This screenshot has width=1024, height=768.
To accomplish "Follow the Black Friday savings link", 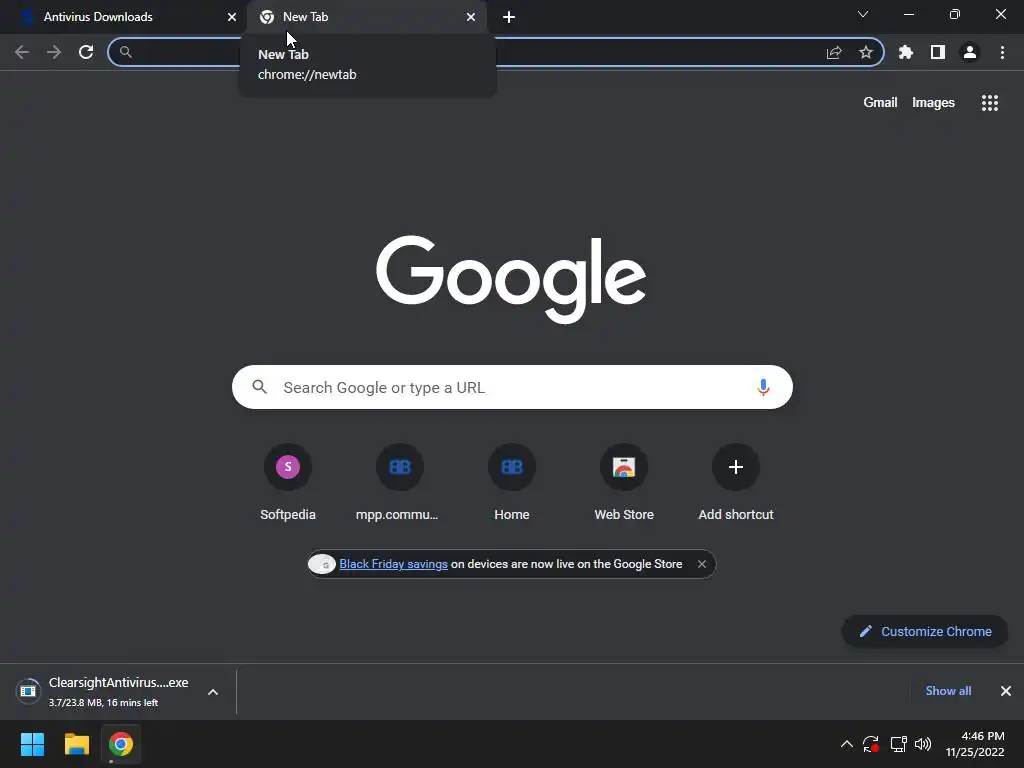I will (393, 564).
